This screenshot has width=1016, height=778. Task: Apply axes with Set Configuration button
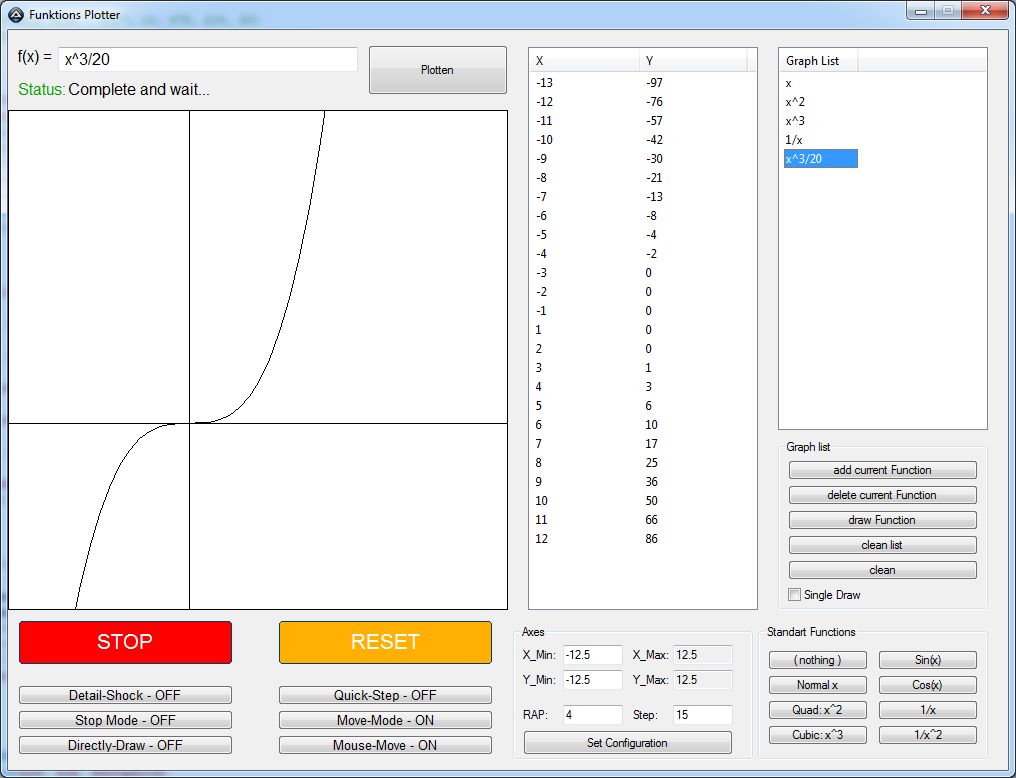click(x=627, y=743)
